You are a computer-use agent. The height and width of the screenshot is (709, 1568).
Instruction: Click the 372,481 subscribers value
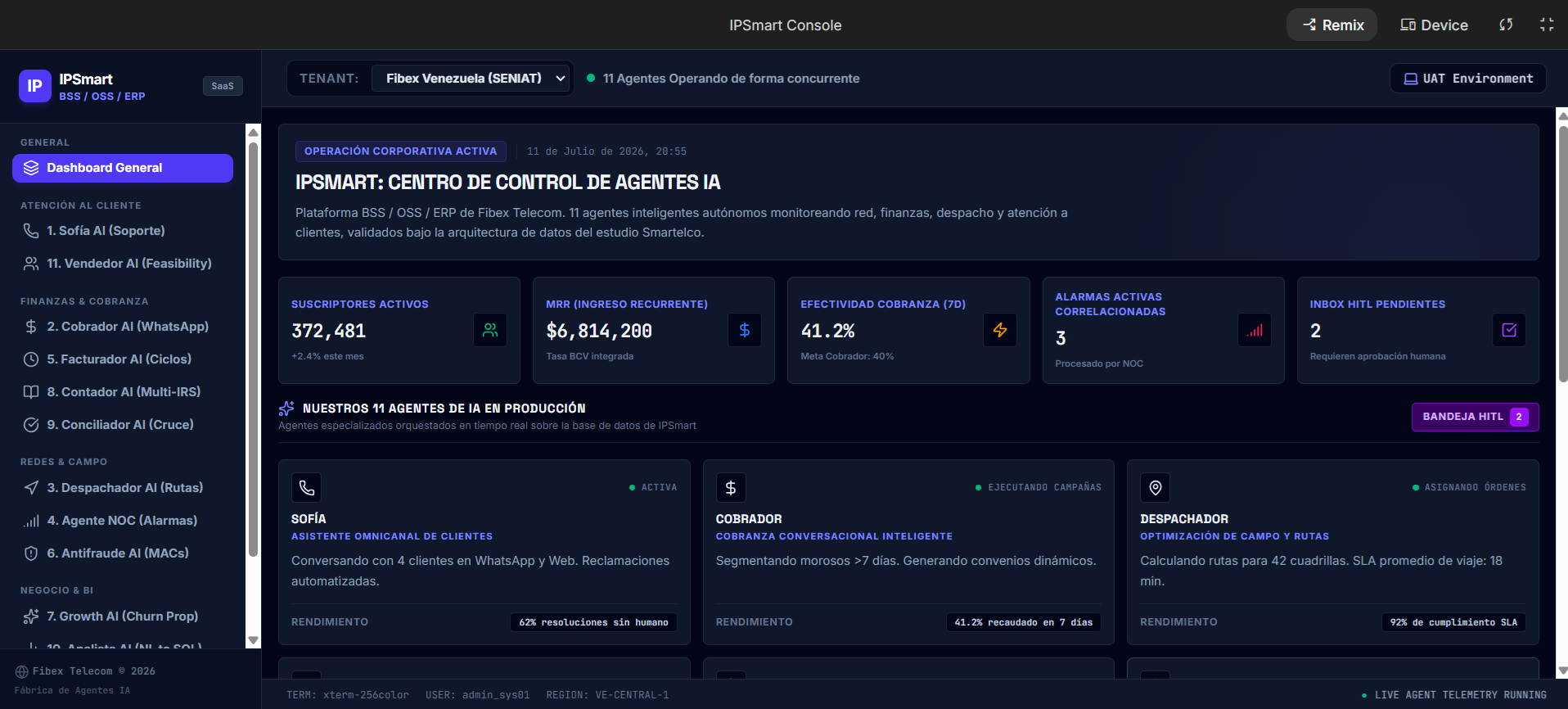(x=329, y=331)
